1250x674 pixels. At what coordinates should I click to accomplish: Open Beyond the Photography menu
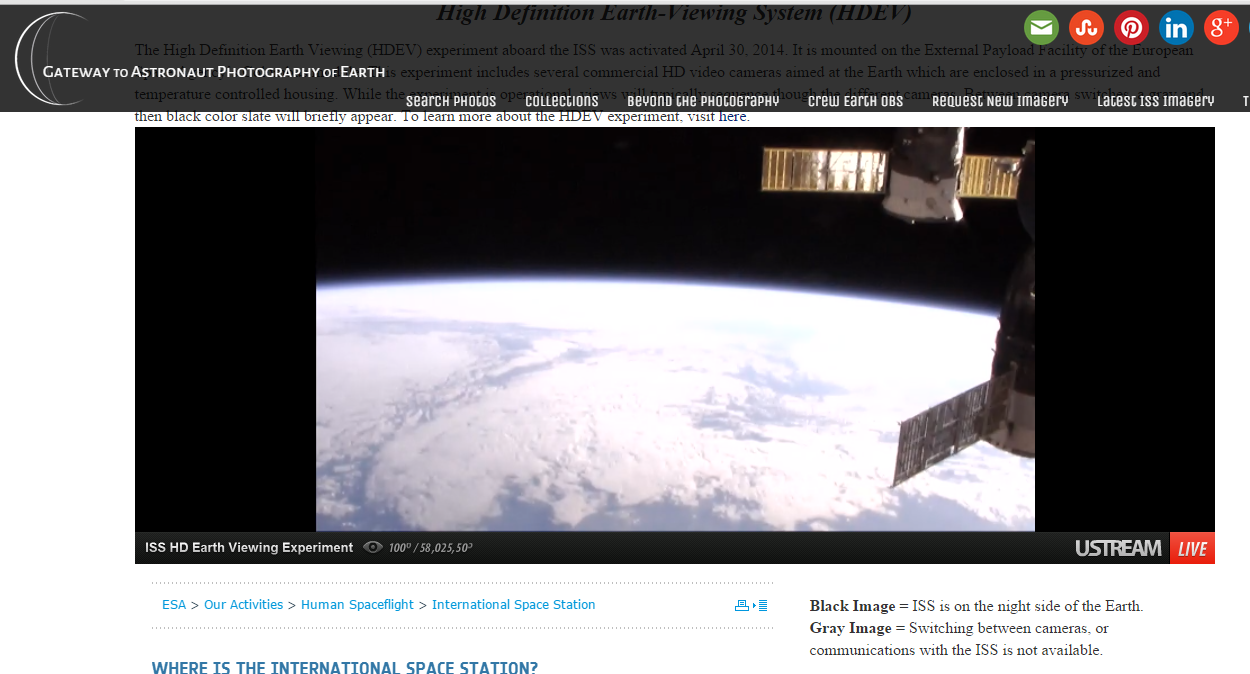[x=703, y=101]
